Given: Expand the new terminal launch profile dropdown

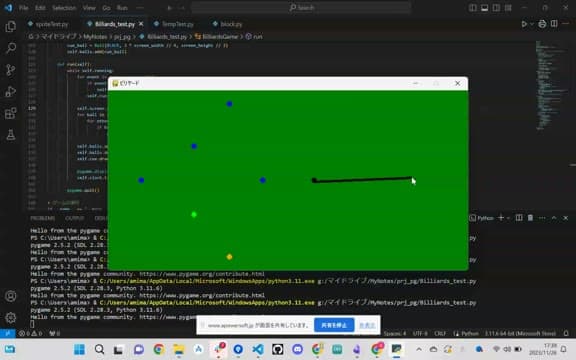Looking at the screenshot, I should (508, 218).
